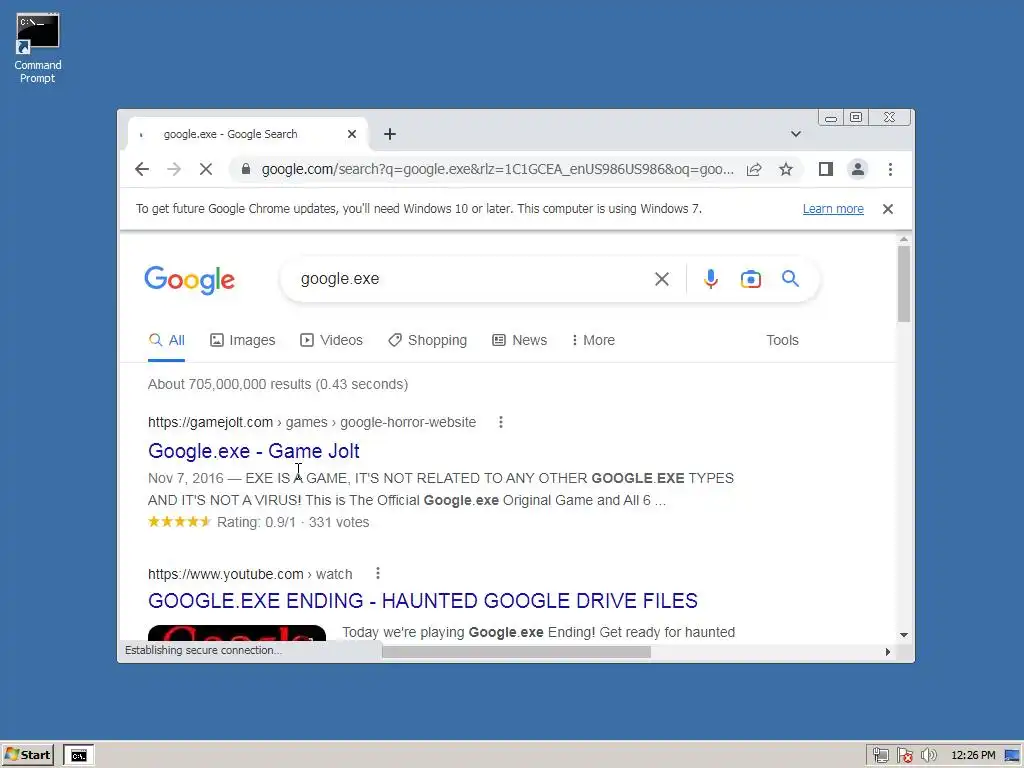Click the forward navigation arrow
The image size is (1024, 768).
tap(174, 169)
